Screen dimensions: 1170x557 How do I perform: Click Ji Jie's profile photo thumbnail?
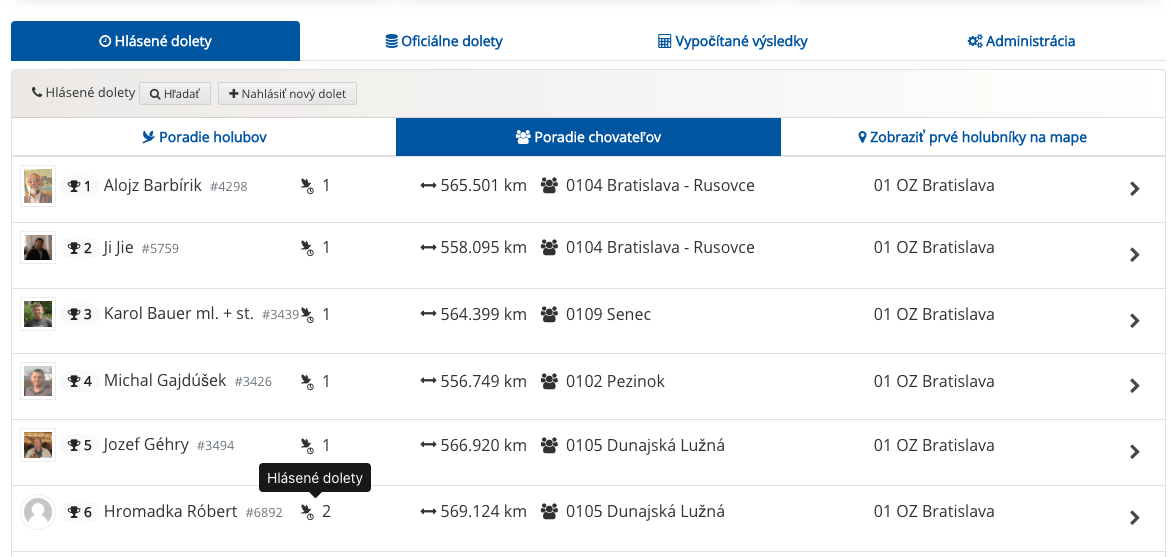tap(38, 248)
